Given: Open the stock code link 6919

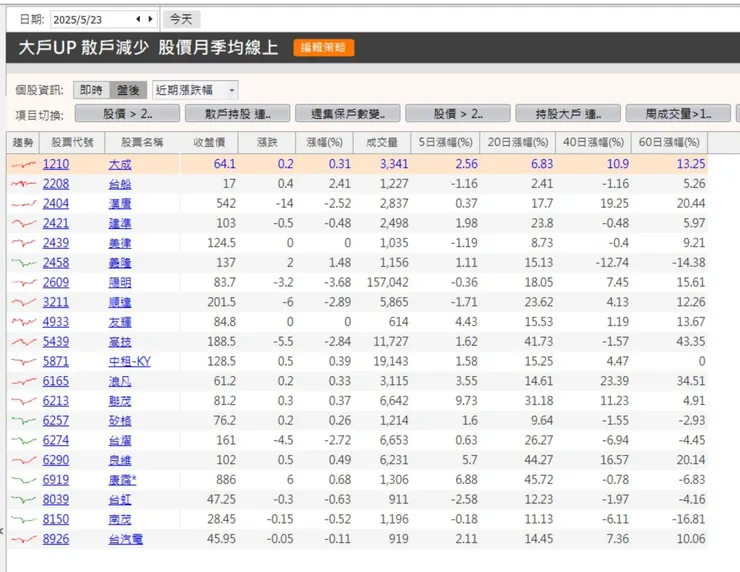Looking at the screenshot, I should tap(56, 480).
